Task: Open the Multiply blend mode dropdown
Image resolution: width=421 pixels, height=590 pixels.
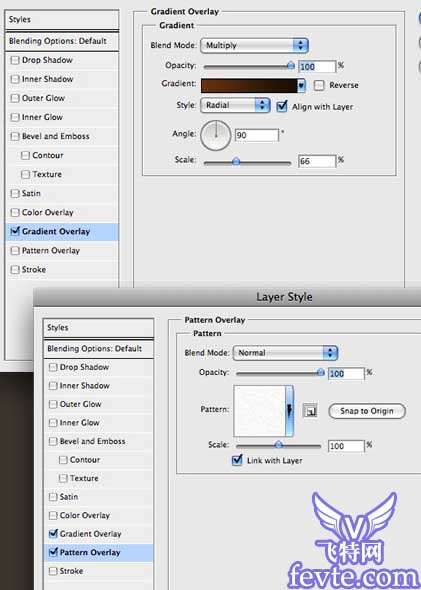Action: 254,46
